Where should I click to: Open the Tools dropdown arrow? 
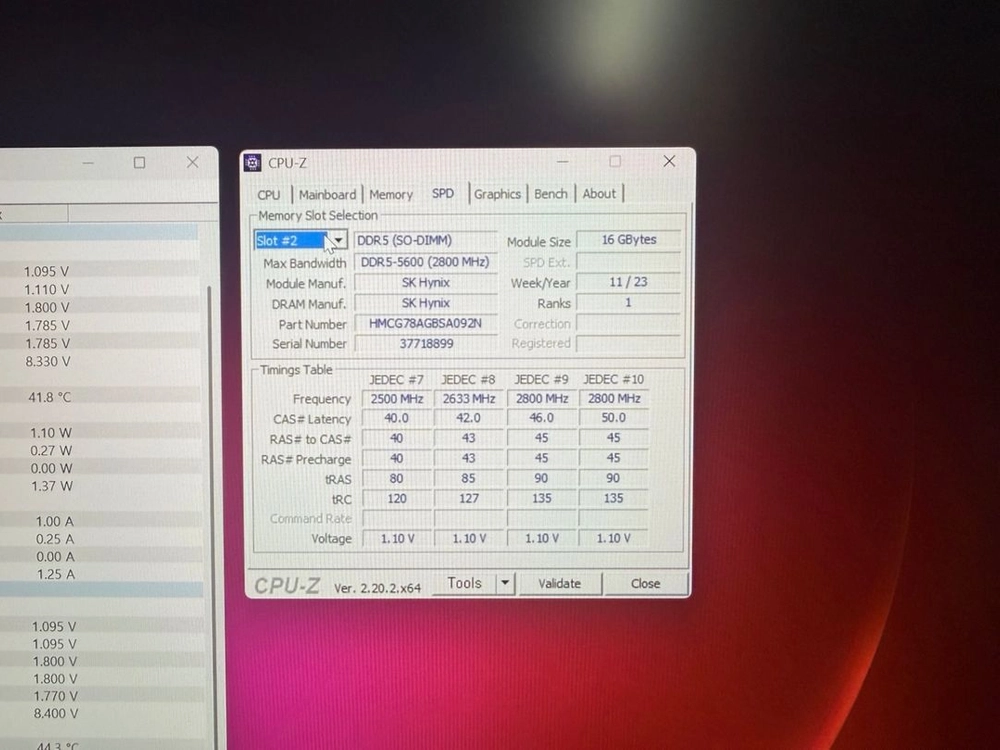point(505,583)
